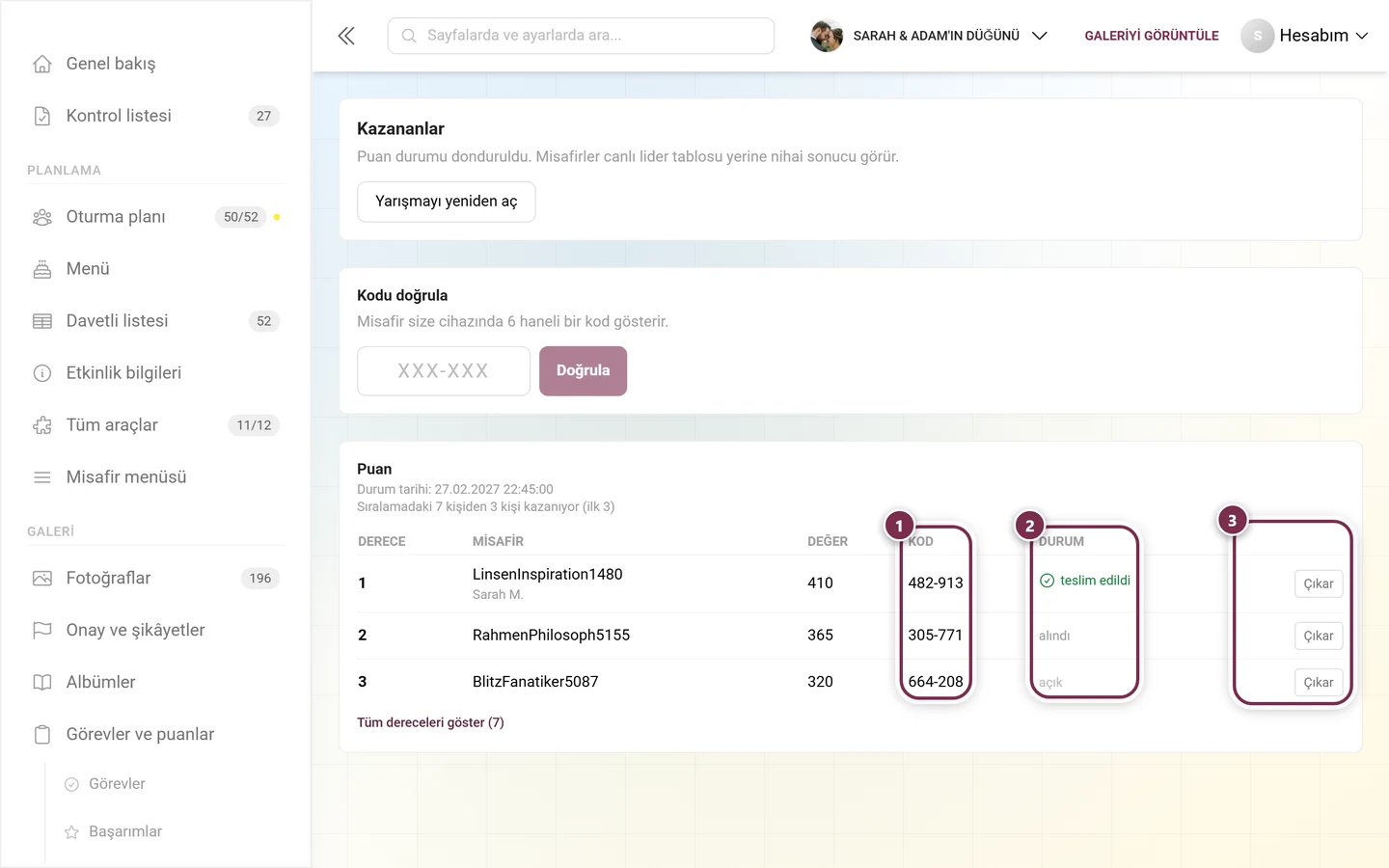This screenshot has height=868, width=1389.
Task: Open Tüm dereceleri göster (7) link
Action: (x=430, y=722)
